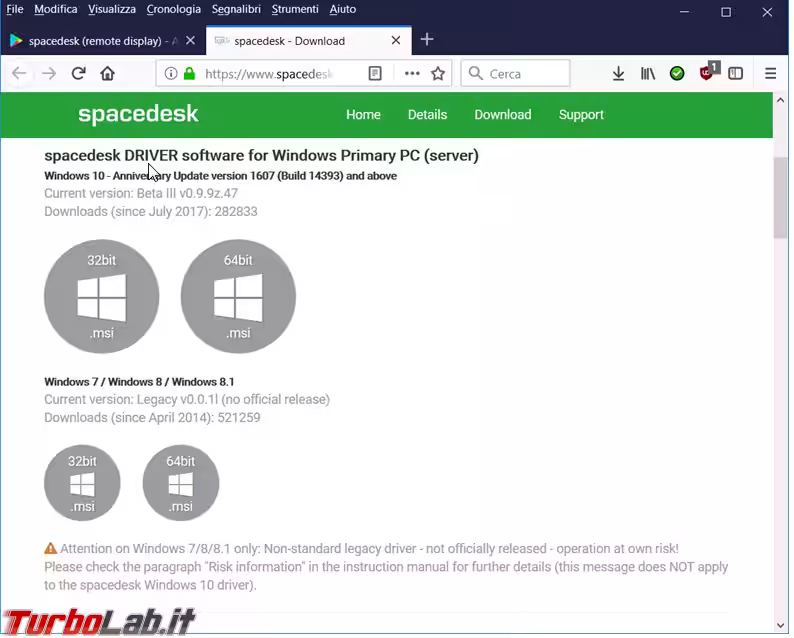Open the Modifica menu
794x638 pixels.
56,9
